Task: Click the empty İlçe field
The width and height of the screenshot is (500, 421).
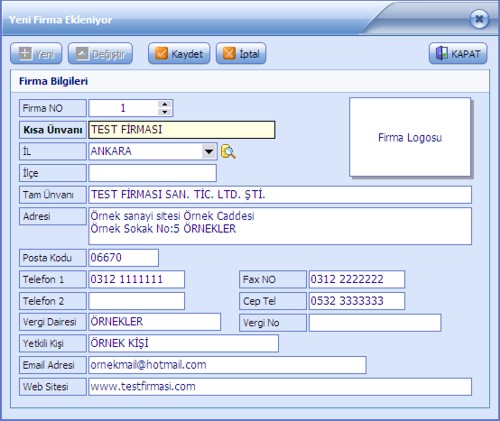Action: pyautogui.click(x=152, y=173)
